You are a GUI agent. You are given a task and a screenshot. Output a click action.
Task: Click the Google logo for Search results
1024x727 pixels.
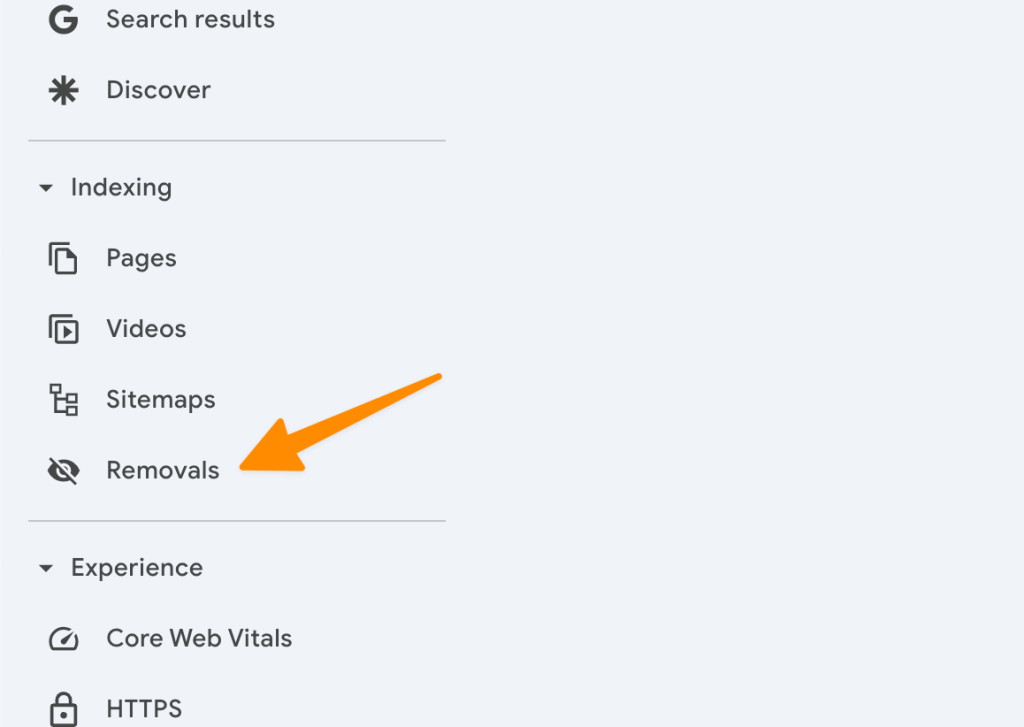63,19
